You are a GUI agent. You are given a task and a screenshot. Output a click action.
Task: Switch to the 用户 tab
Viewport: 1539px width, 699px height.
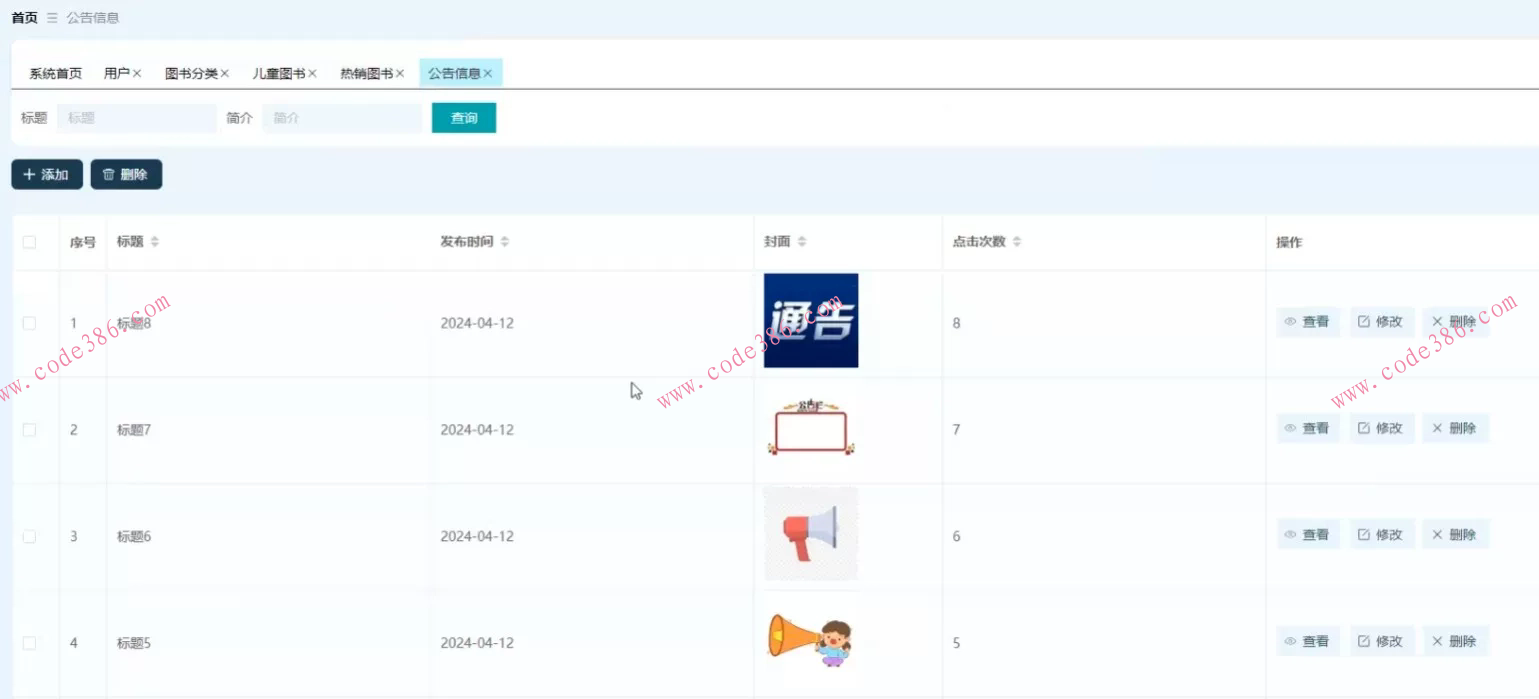(x=116, y=72)
